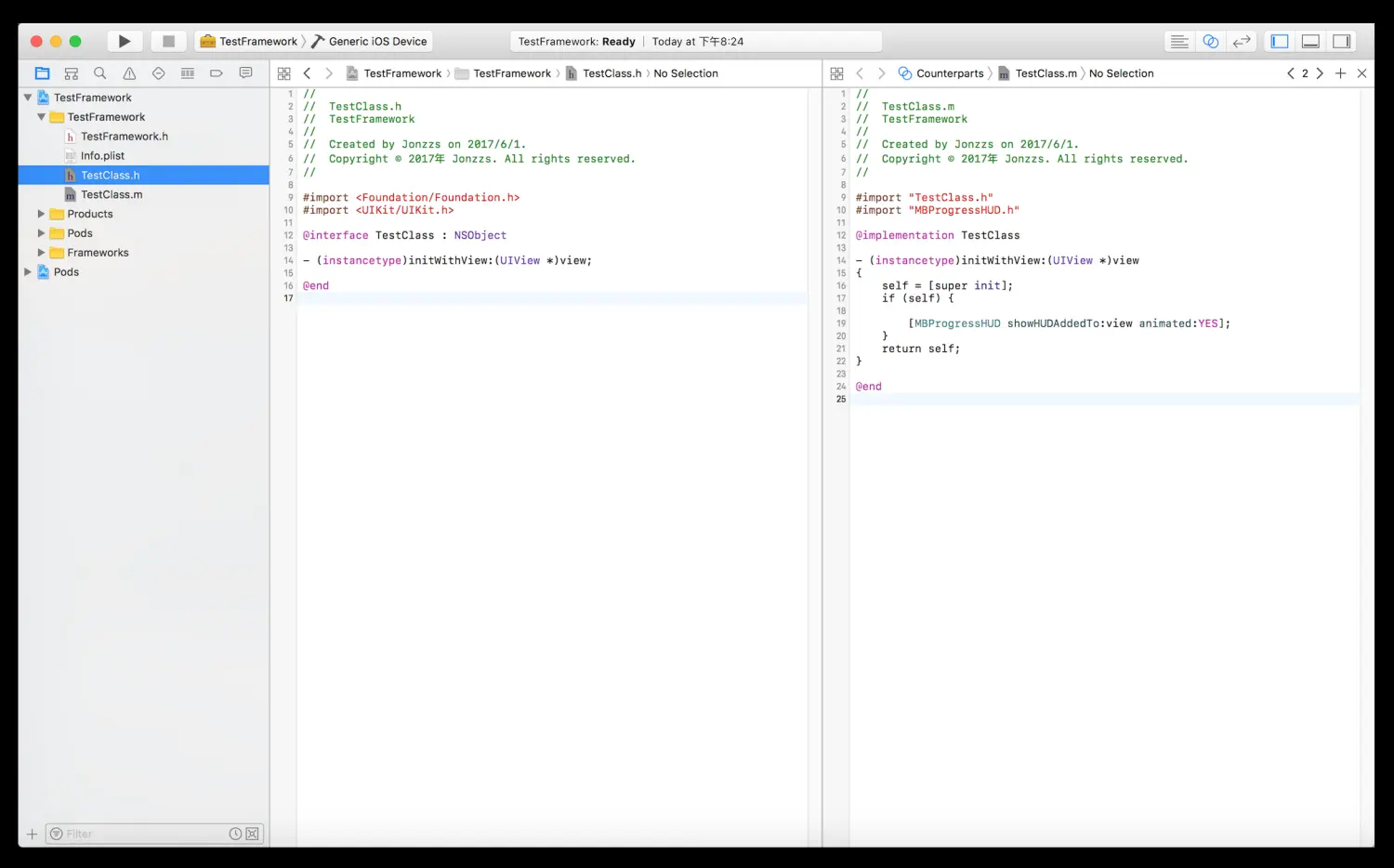Add another assistant editor

click(1340, 73)
